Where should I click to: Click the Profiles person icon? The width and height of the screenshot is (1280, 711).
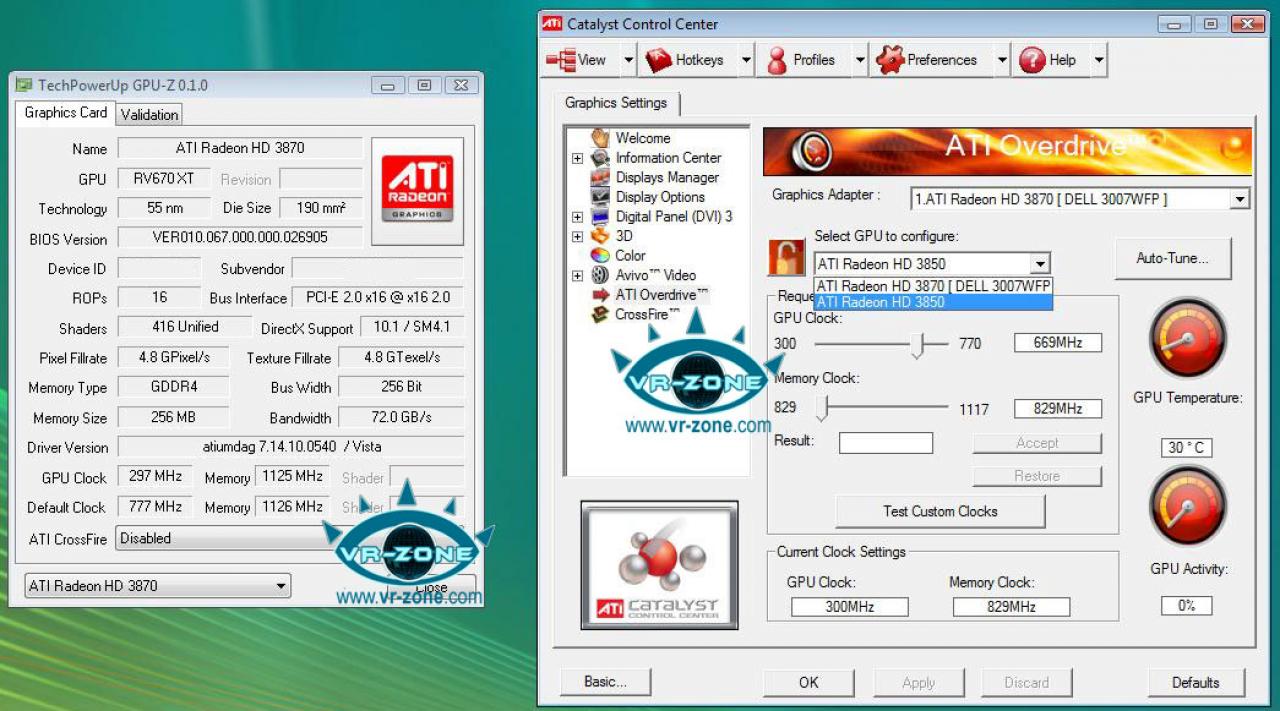pyautogui.click(x=777, y=60)
